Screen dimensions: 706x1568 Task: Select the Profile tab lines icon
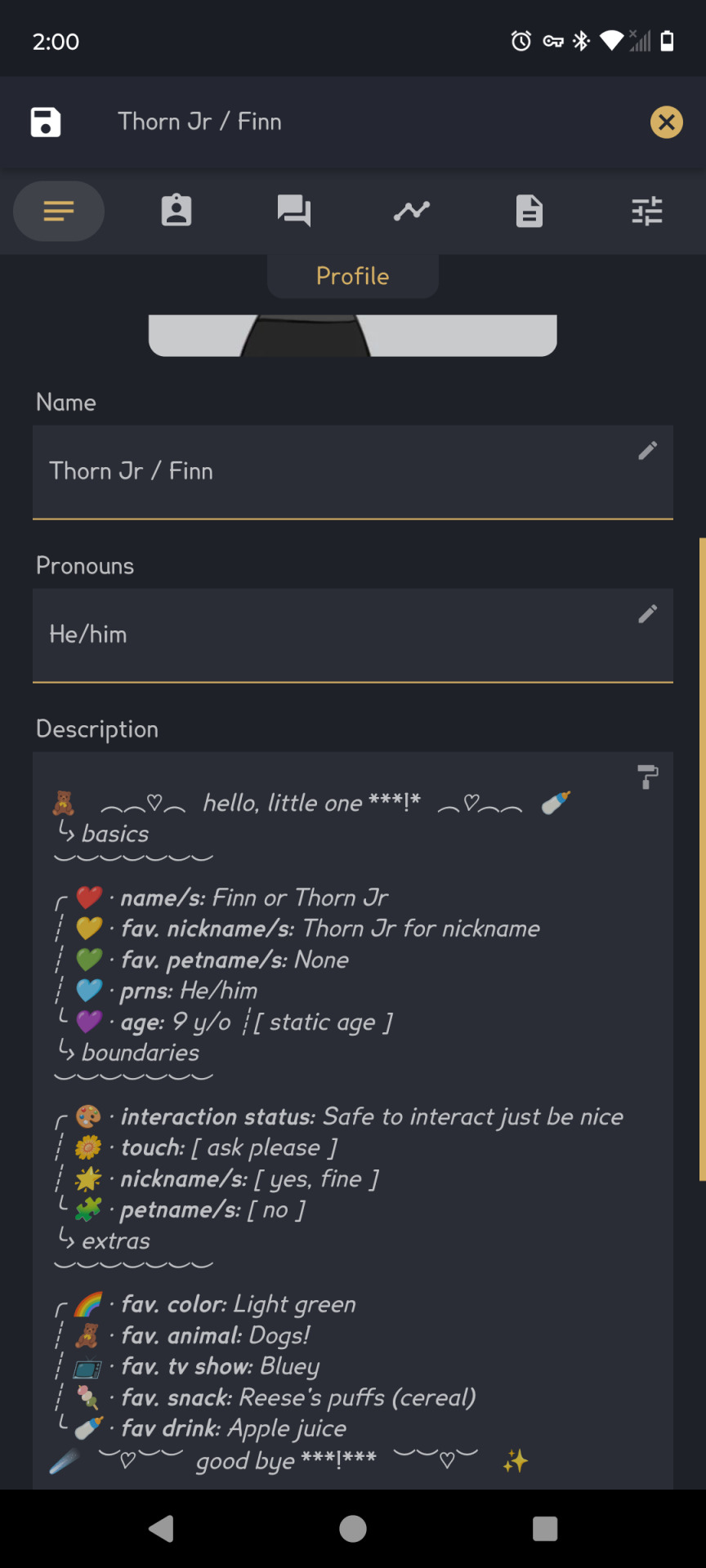pyautogui.click(x=59, y=212)
